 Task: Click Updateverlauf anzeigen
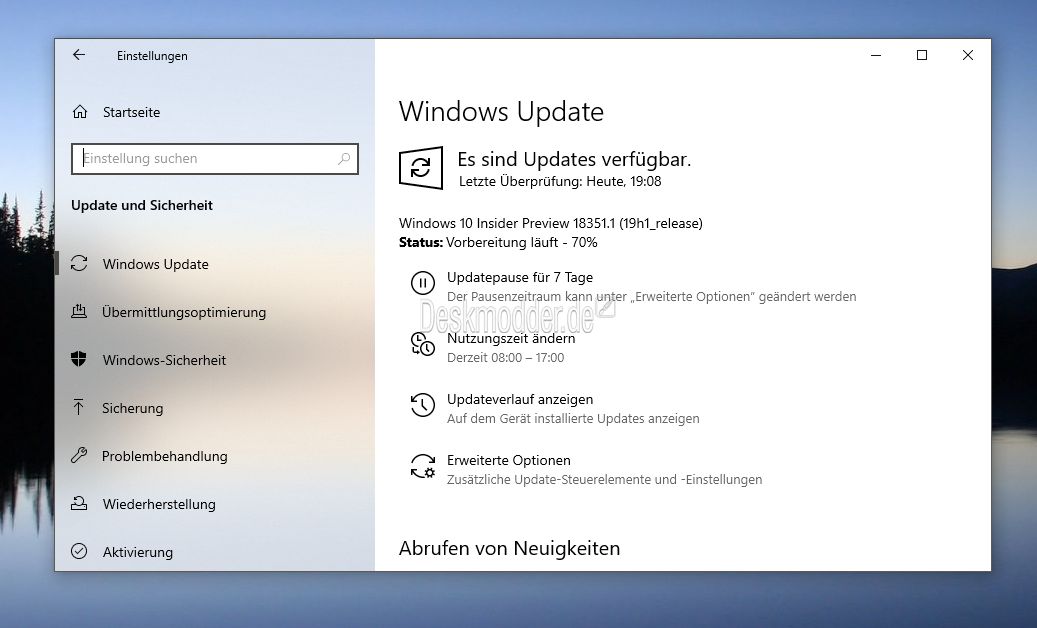click(x=520, y=399)
